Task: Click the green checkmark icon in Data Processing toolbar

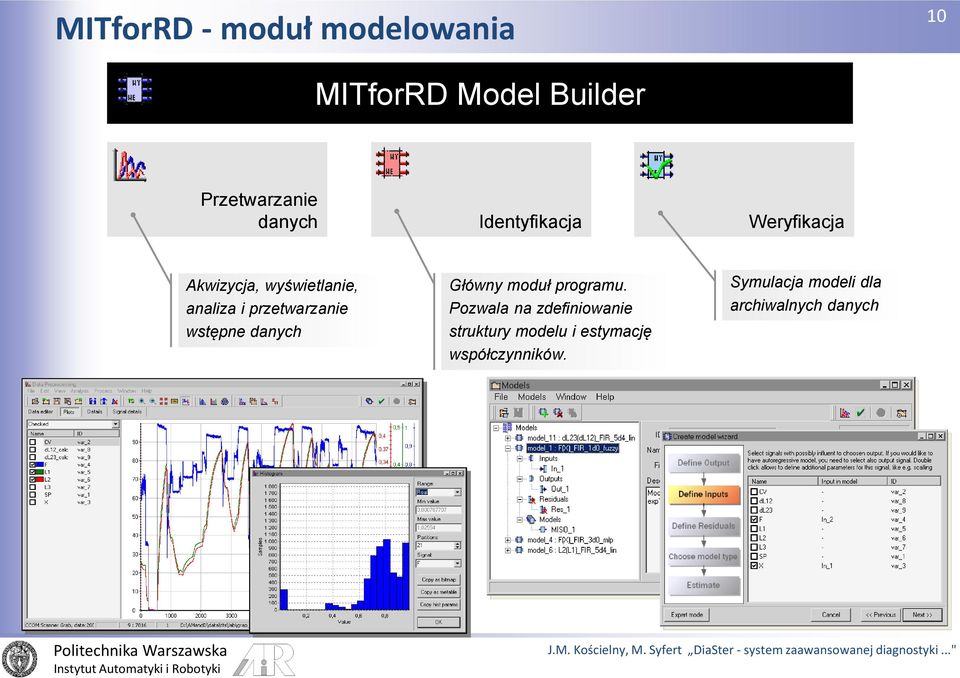Action: (381, 401)
